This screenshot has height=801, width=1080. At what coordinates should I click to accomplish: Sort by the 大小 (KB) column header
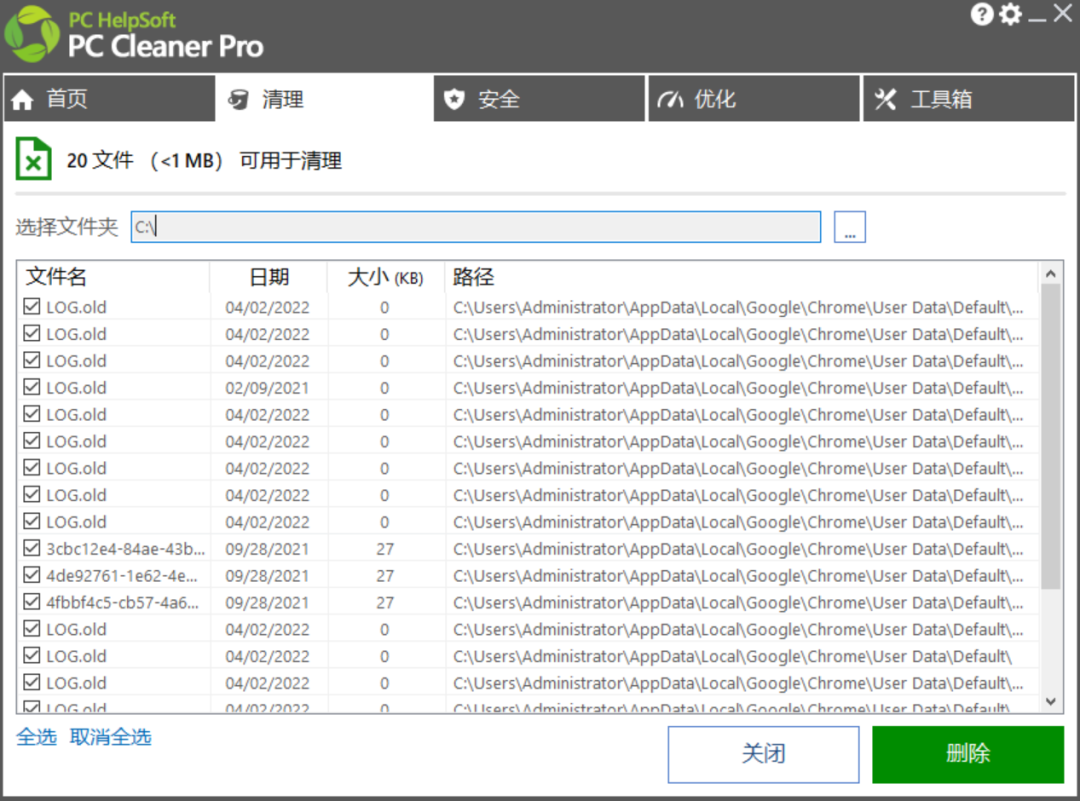(386, 277)
